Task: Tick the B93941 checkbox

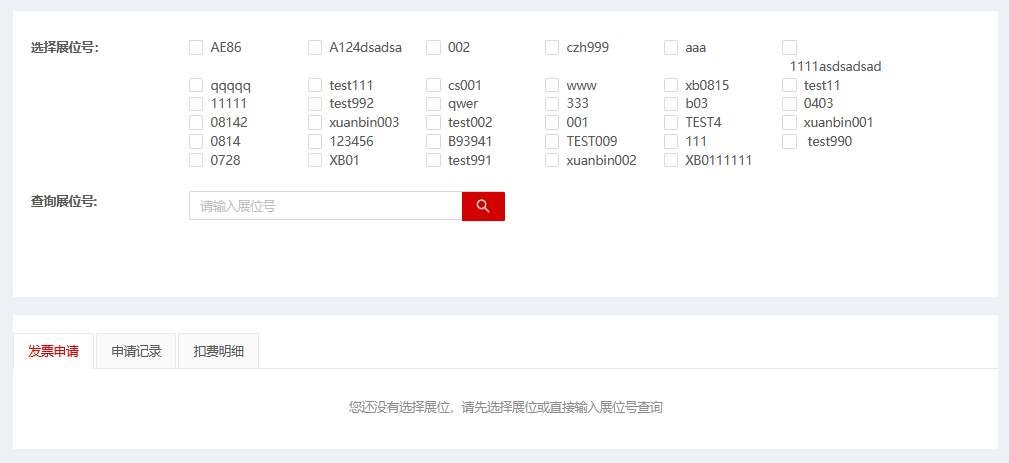Action: [x=434, y=141]
